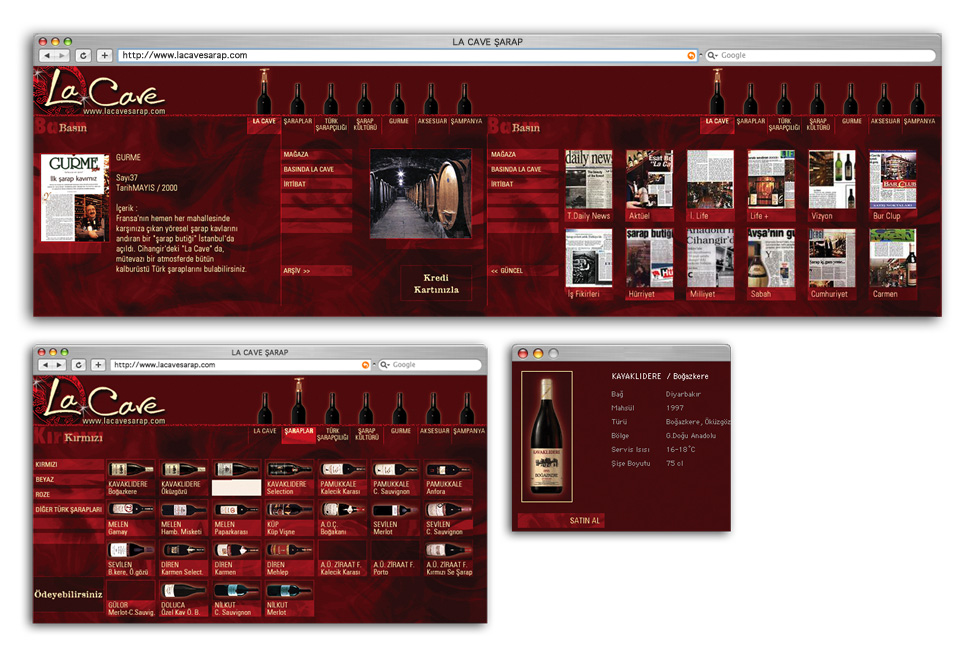Select BEYAZ in the wine category menu
975x650 pixels.
tap(68, 480)
